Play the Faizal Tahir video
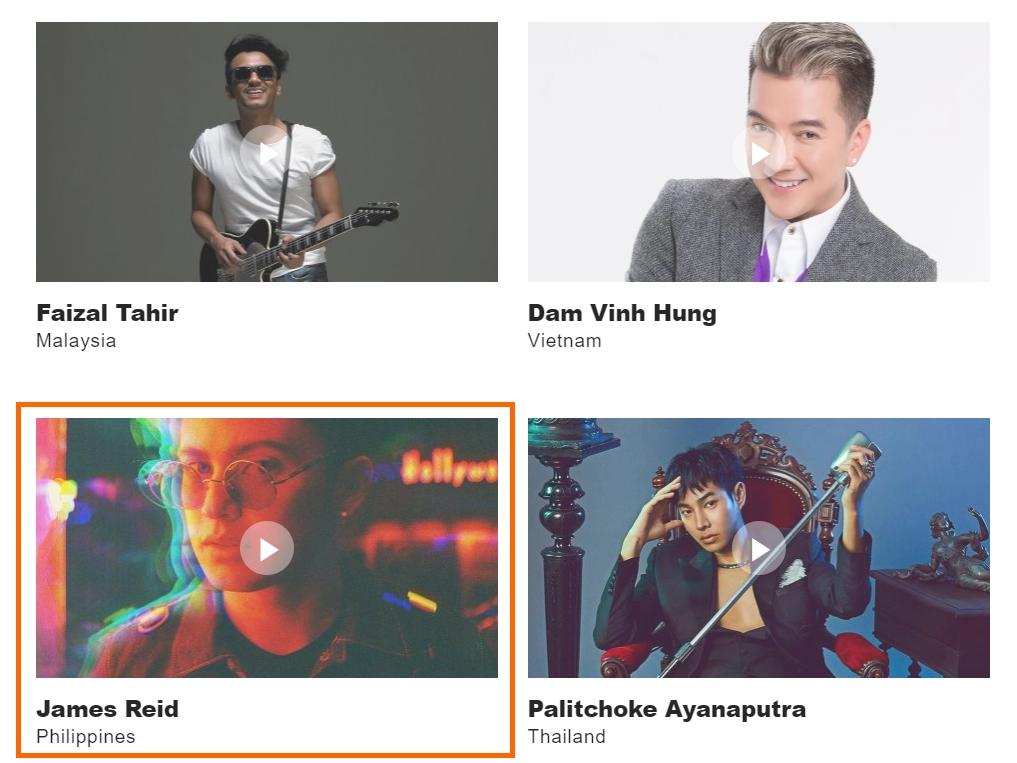1017x763 pixels. point(267,153)
